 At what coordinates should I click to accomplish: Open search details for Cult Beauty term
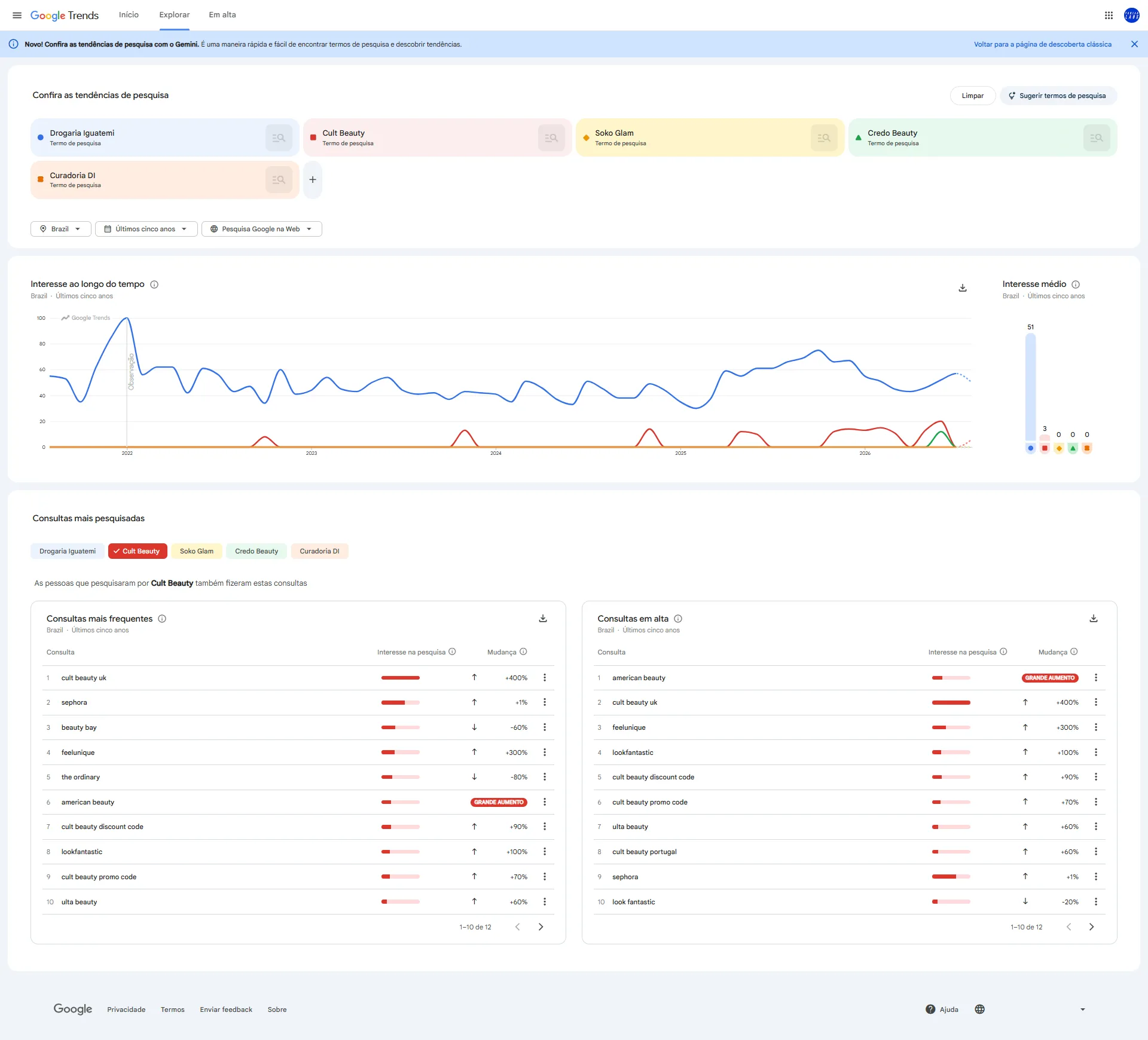[551, 137]
